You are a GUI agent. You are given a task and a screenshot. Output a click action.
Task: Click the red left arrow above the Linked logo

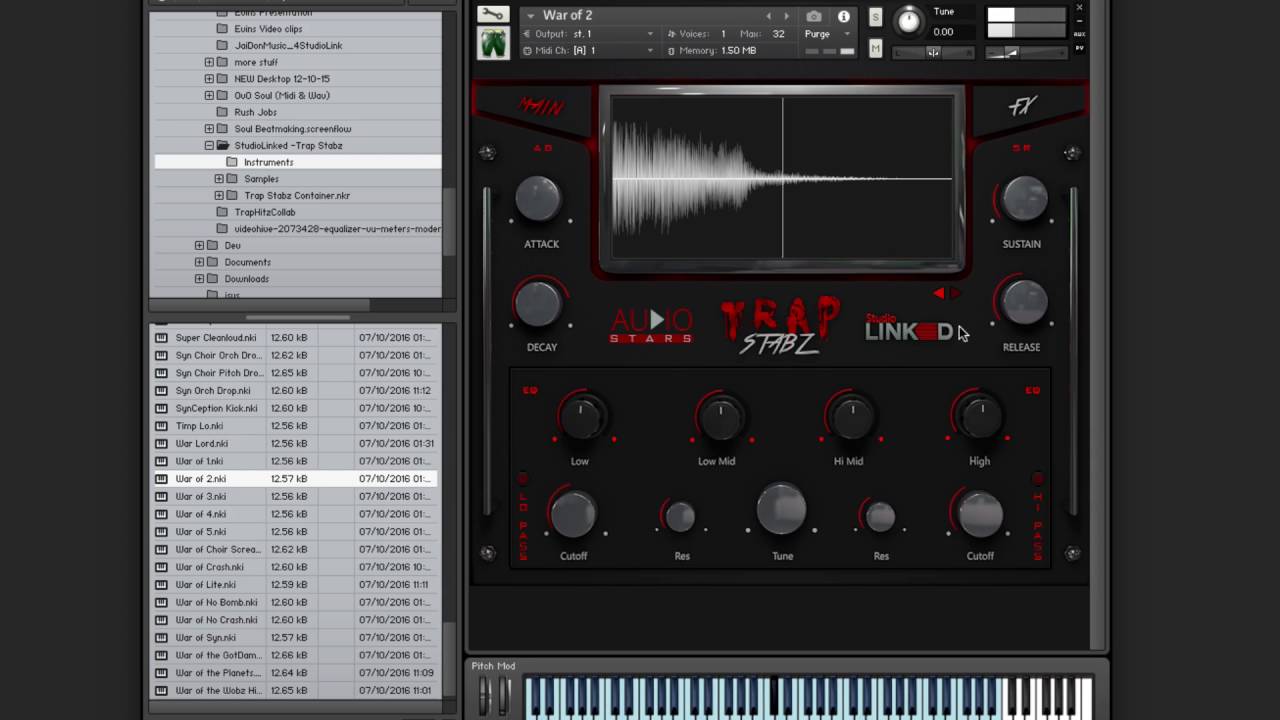pyautogui.click(x=939, y=293)
